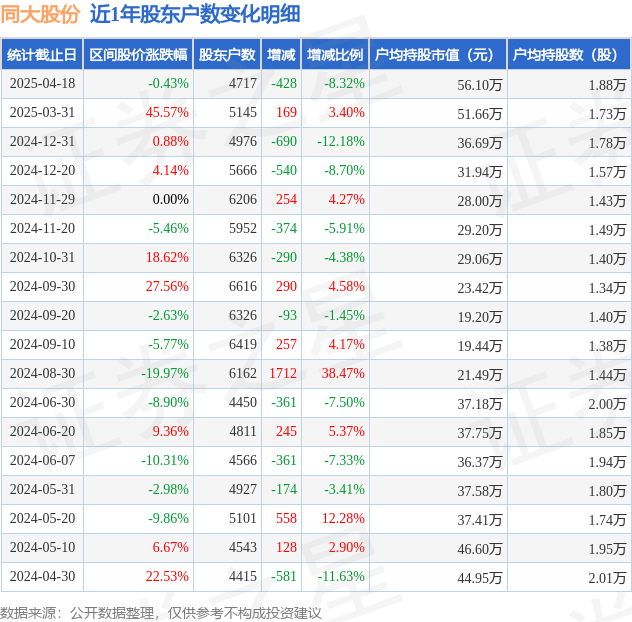Image resolution: width=632 pixels, height=622 pixels.
Task: Click the date cell 2024-05-31
Action: (x=42, y=490)
